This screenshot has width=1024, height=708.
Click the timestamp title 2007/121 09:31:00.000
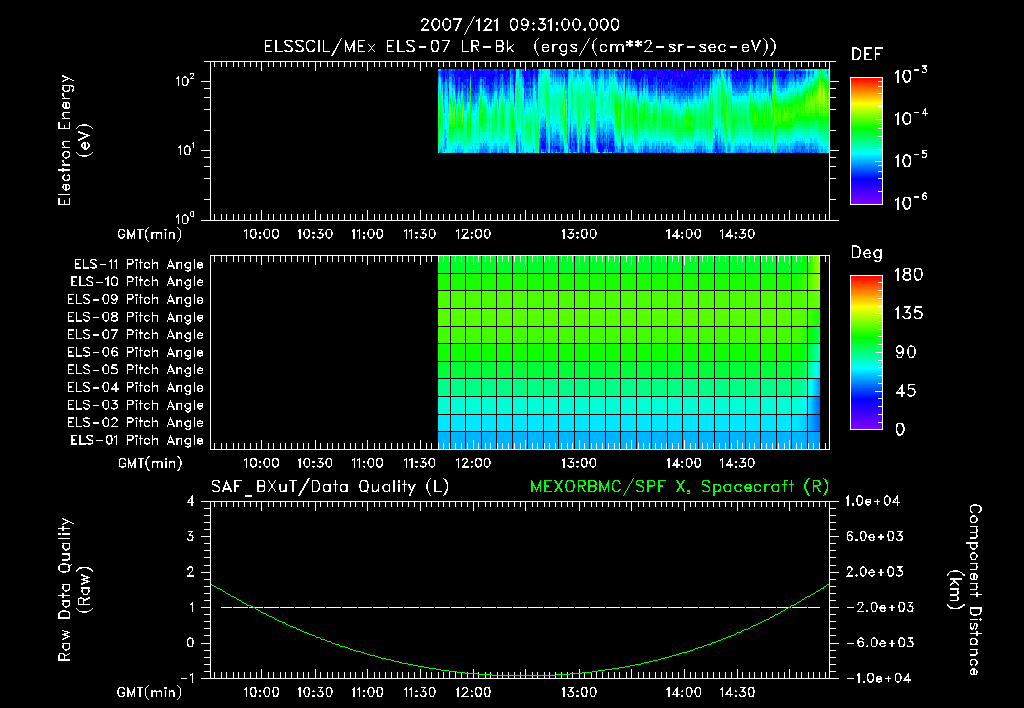coord(519,25)
